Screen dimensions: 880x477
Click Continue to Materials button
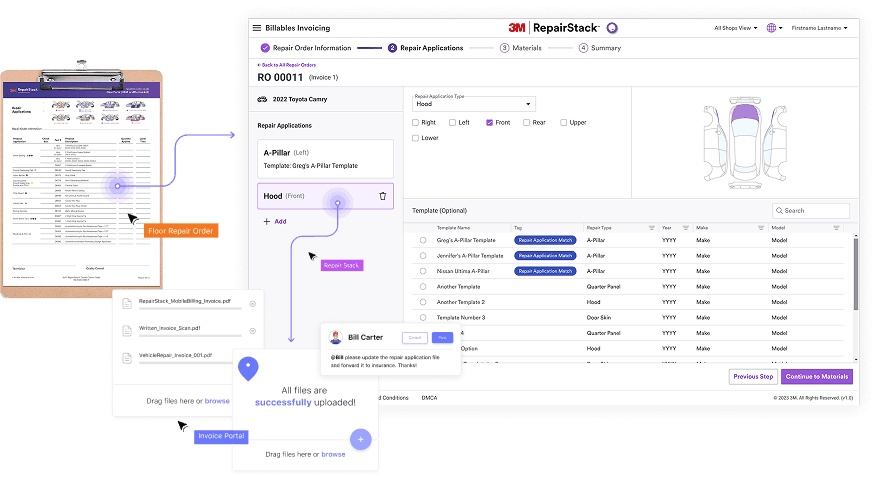click(x=817, y=377)
